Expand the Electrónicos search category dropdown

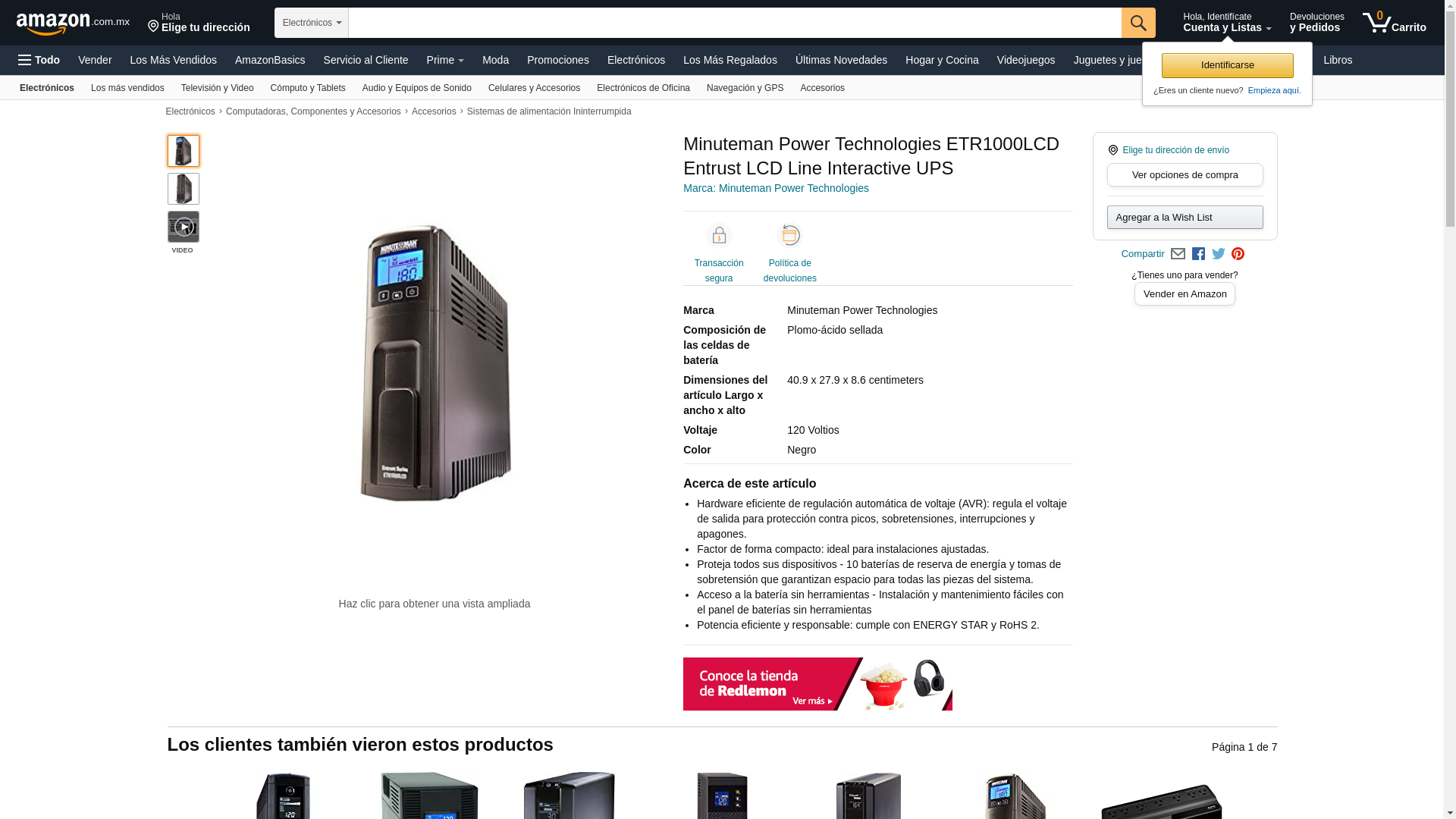[312, 23]
